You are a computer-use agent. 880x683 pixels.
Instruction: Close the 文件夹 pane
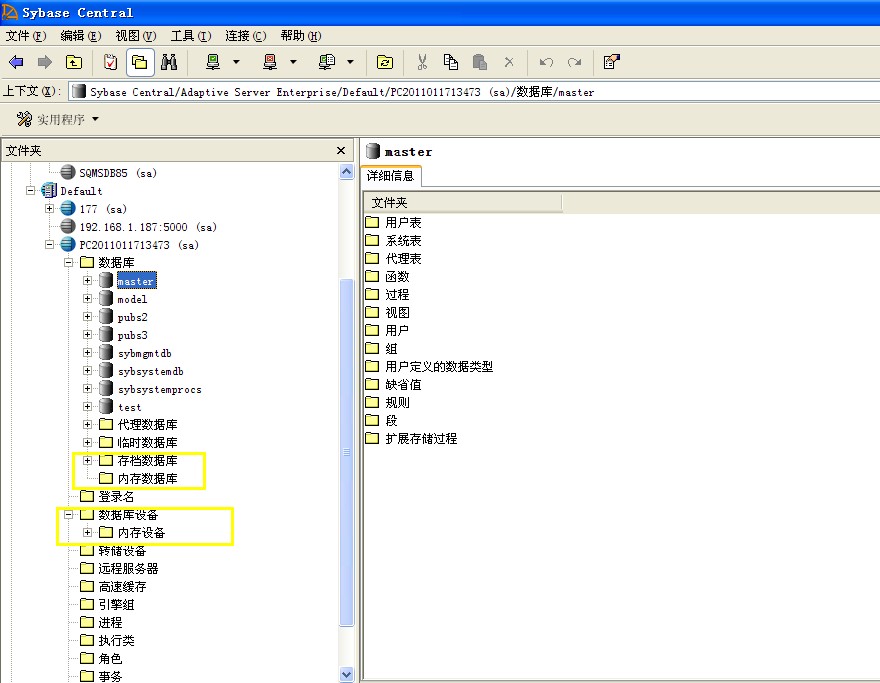point(340,150)
